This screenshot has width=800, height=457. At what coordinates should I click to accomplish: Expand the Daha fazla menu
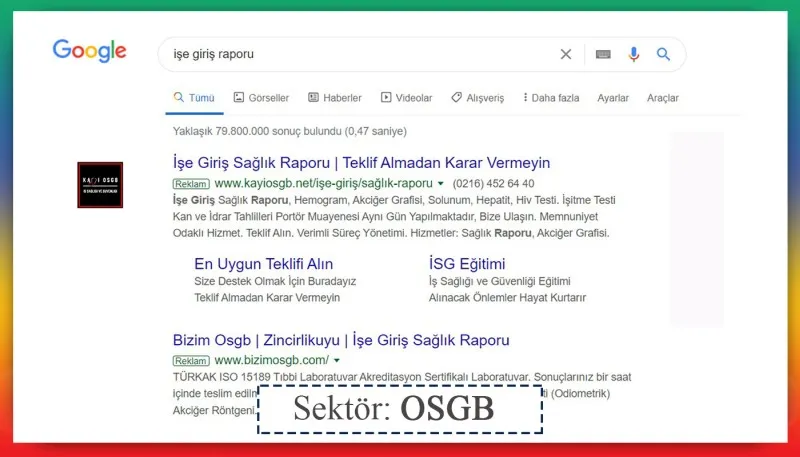point(551,97)
